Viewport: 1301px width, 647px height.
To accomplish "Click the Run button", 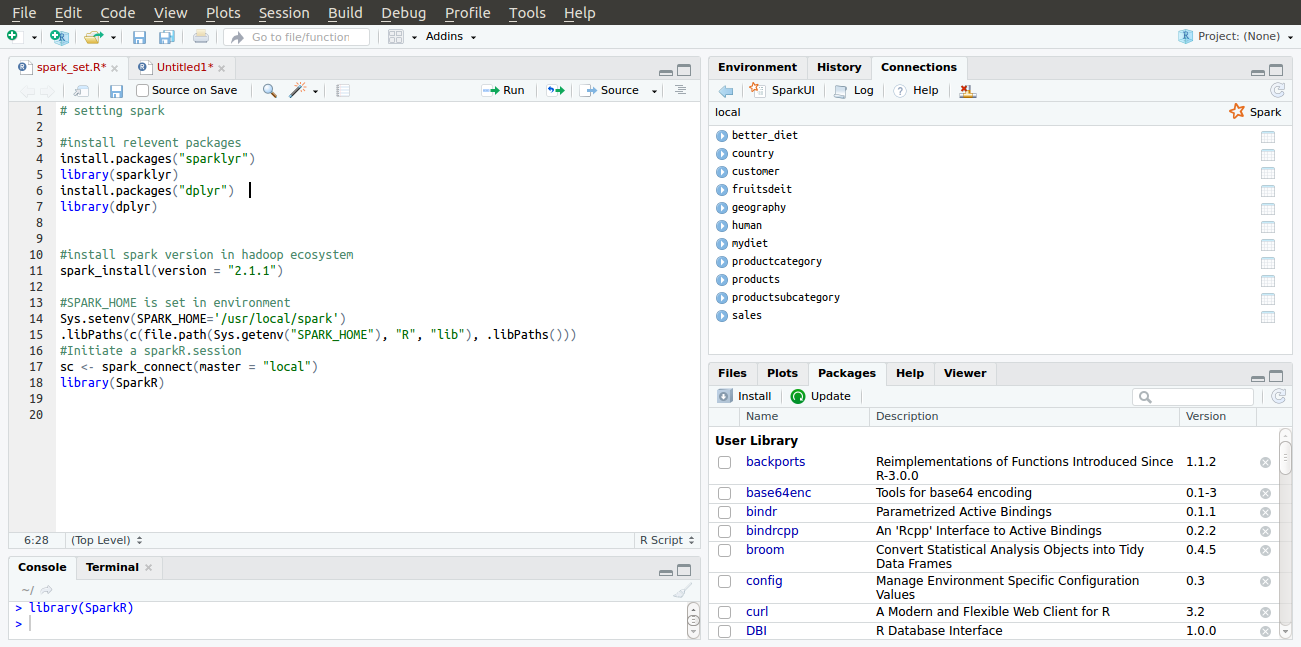I will [x=503, y=90].
